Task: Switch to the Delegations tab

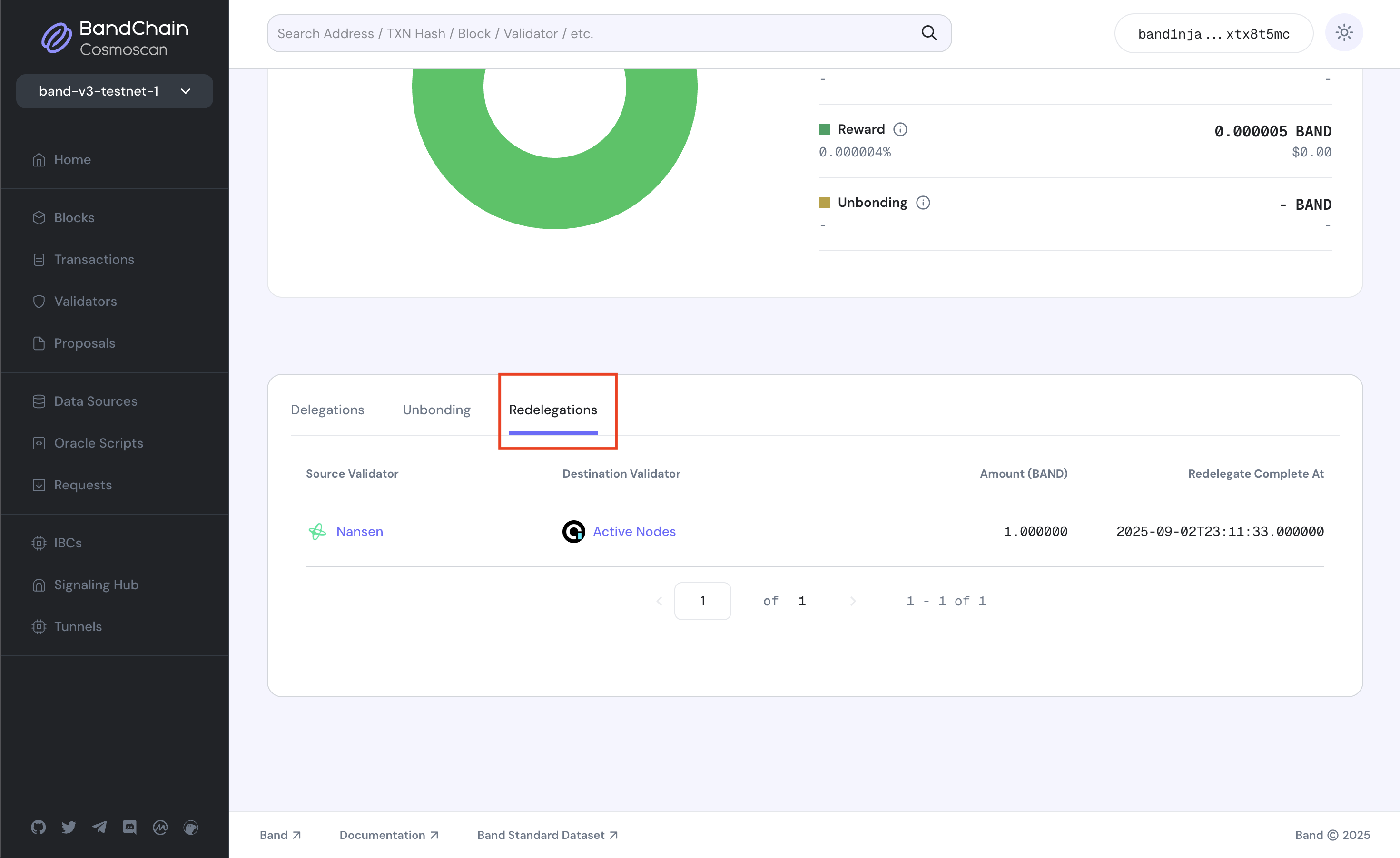Action: click(x=327, y=409)
